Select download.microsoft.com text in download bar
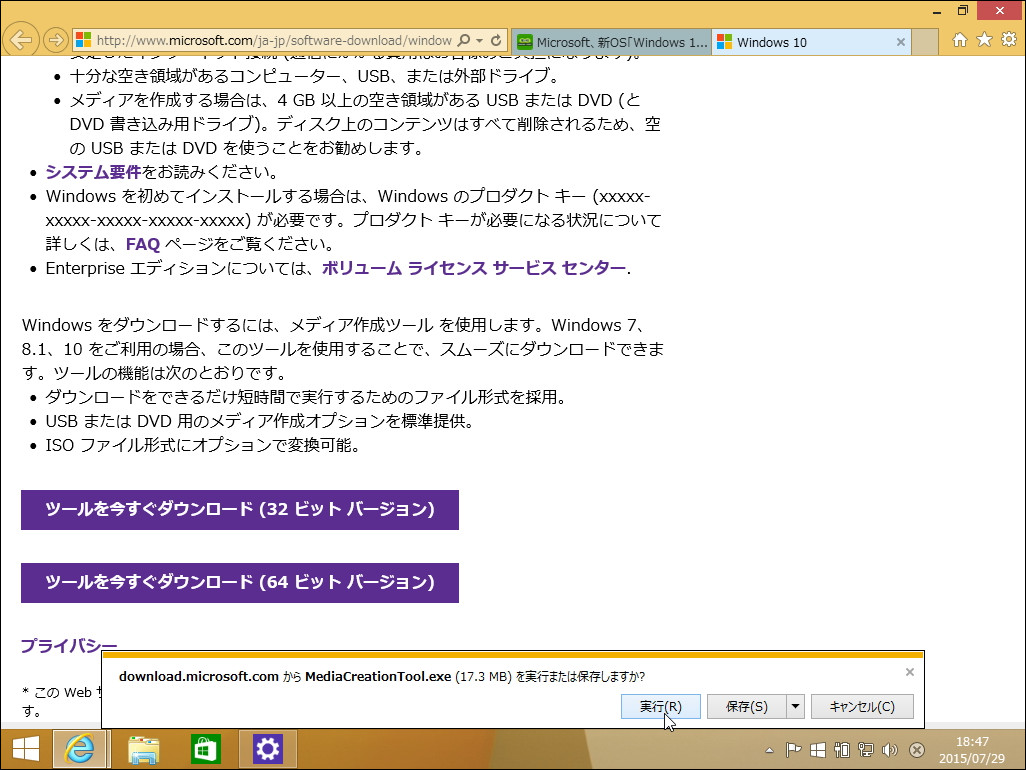 199,676
